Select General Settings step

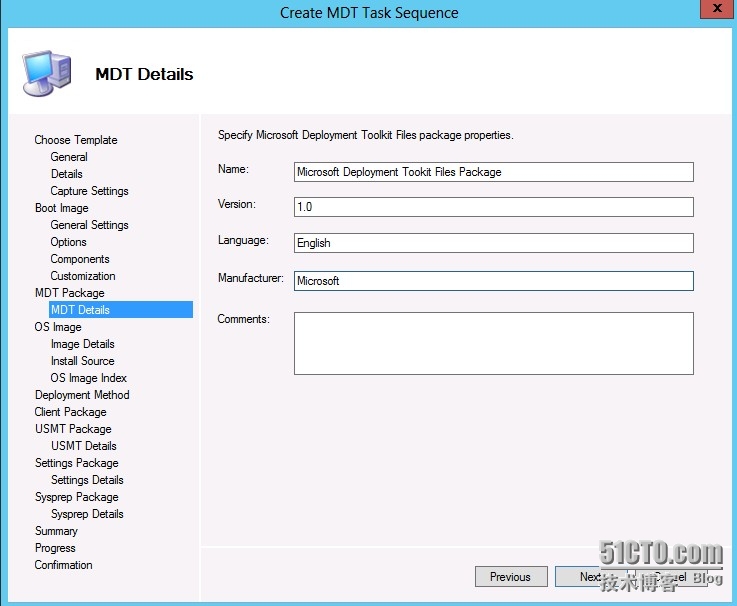point(89,225)
